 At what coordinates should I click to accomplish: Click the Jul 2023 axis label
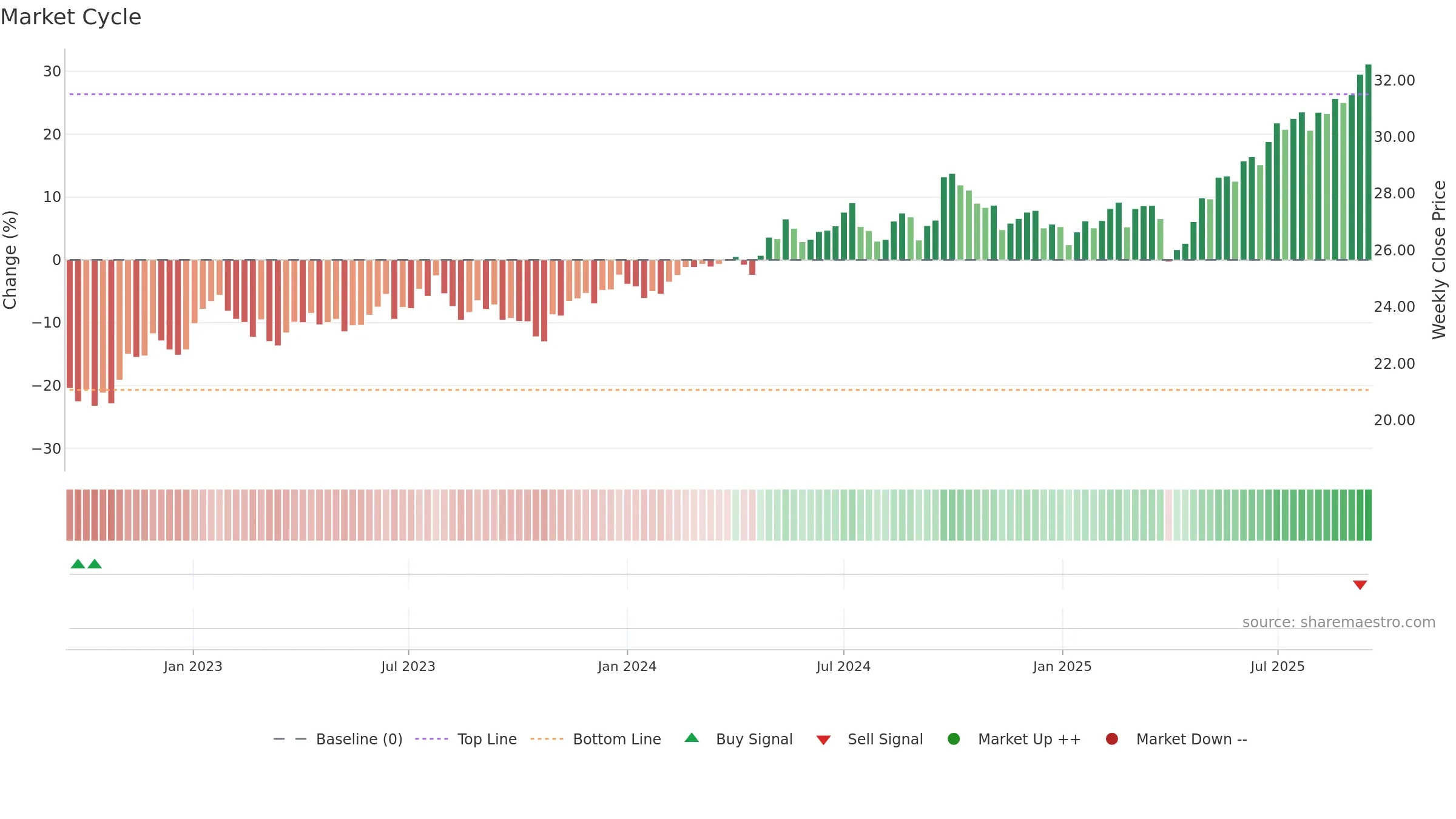[408, 666]
